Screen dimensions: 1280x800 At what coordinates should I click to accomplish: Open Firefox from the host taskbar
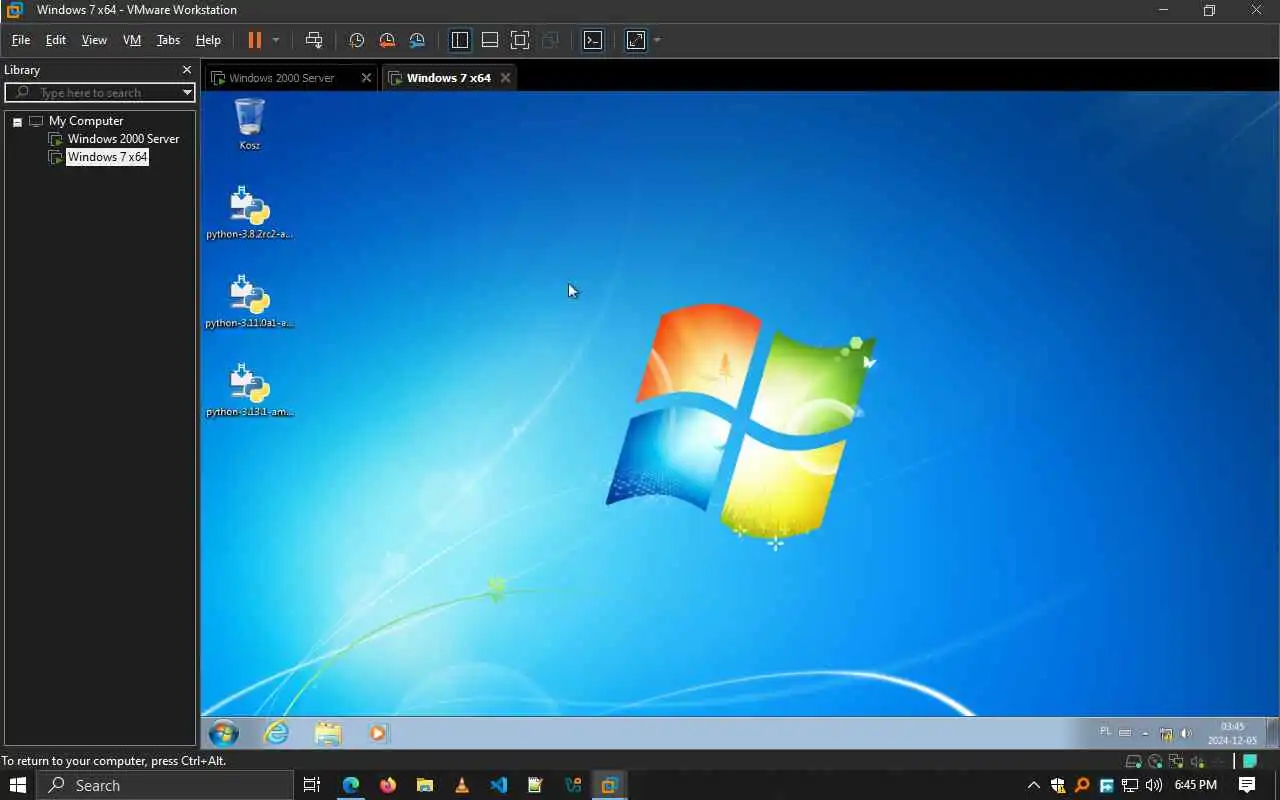click(x=388, y=785)
